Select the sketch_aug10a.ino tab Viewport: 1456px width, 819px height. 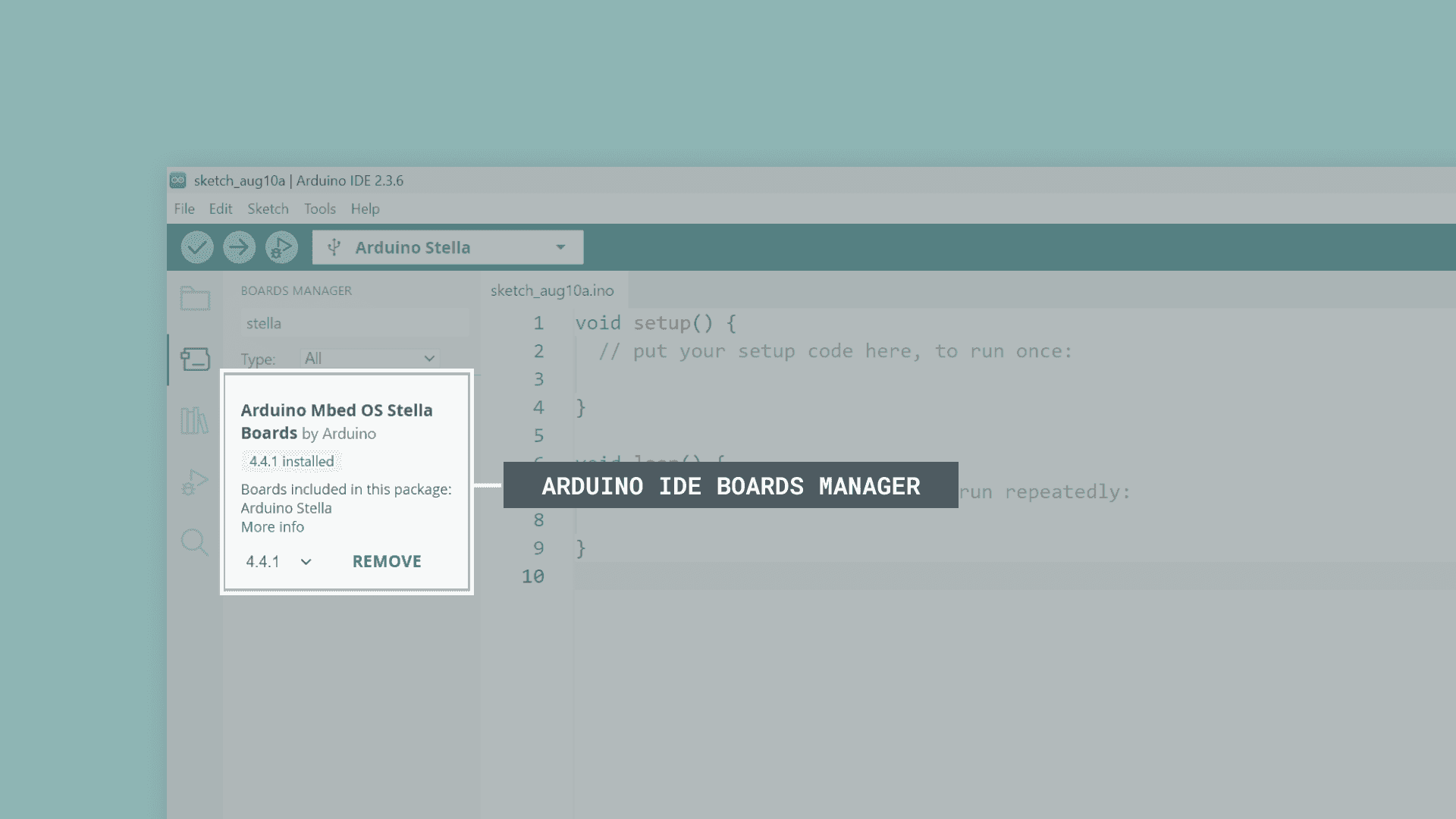553,290
